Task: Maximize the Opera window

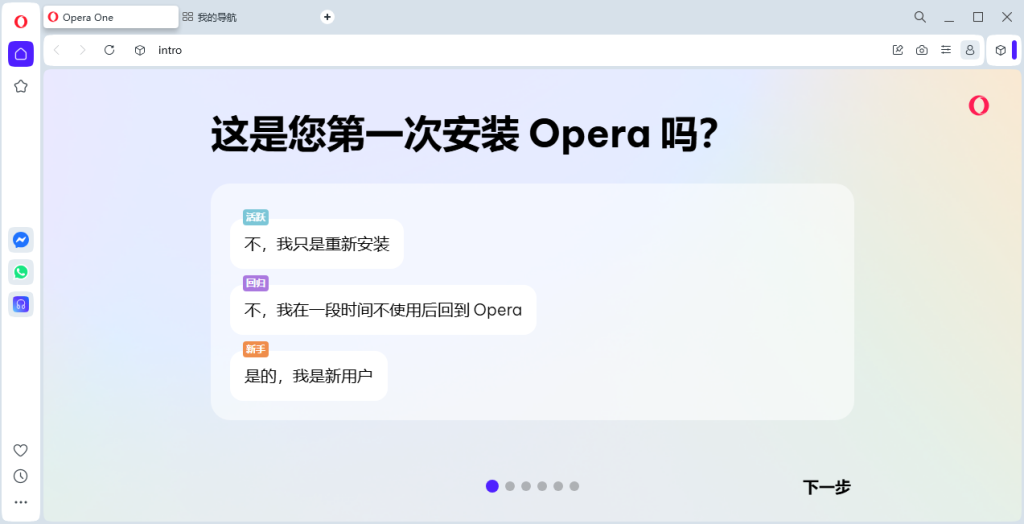Action: [x=978, y=18]
